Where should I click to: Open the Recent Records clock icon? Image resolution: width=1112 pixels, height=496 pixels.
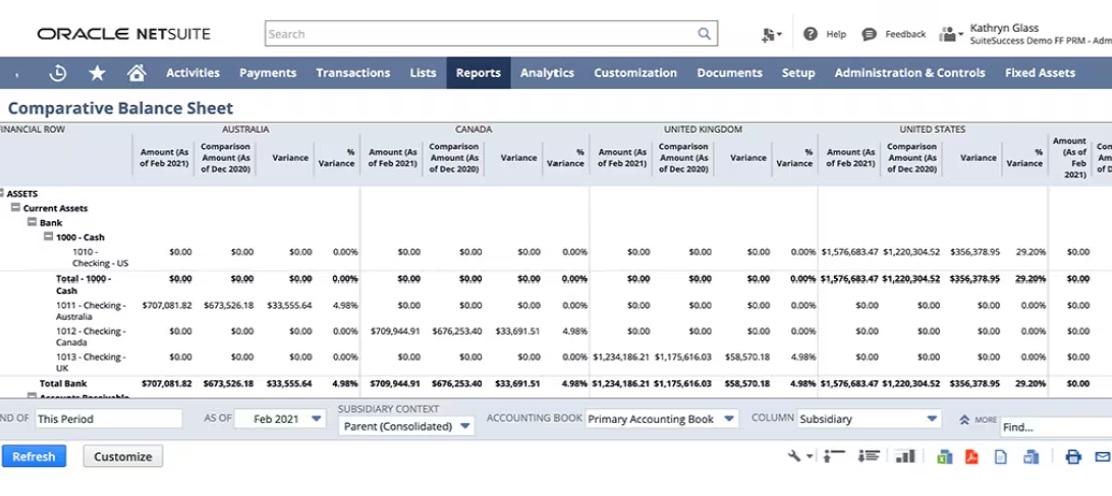[58, 73]
